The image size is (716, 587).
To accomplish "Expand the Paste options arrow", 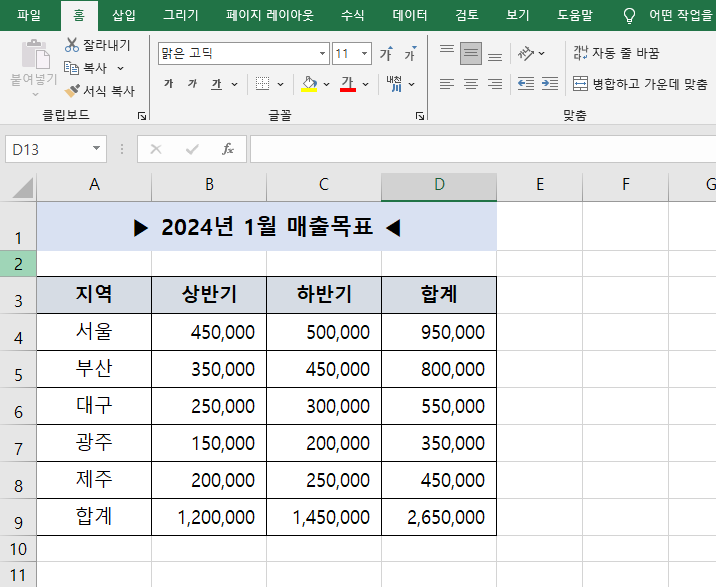I will (35, 95).
